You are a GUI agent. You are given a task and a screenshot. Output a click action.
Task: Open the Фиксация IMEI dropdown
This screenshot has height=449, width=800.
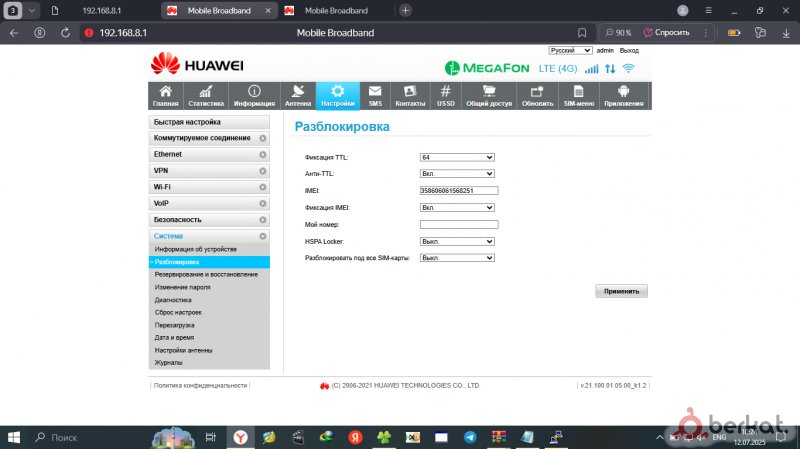tap(458, 207)
